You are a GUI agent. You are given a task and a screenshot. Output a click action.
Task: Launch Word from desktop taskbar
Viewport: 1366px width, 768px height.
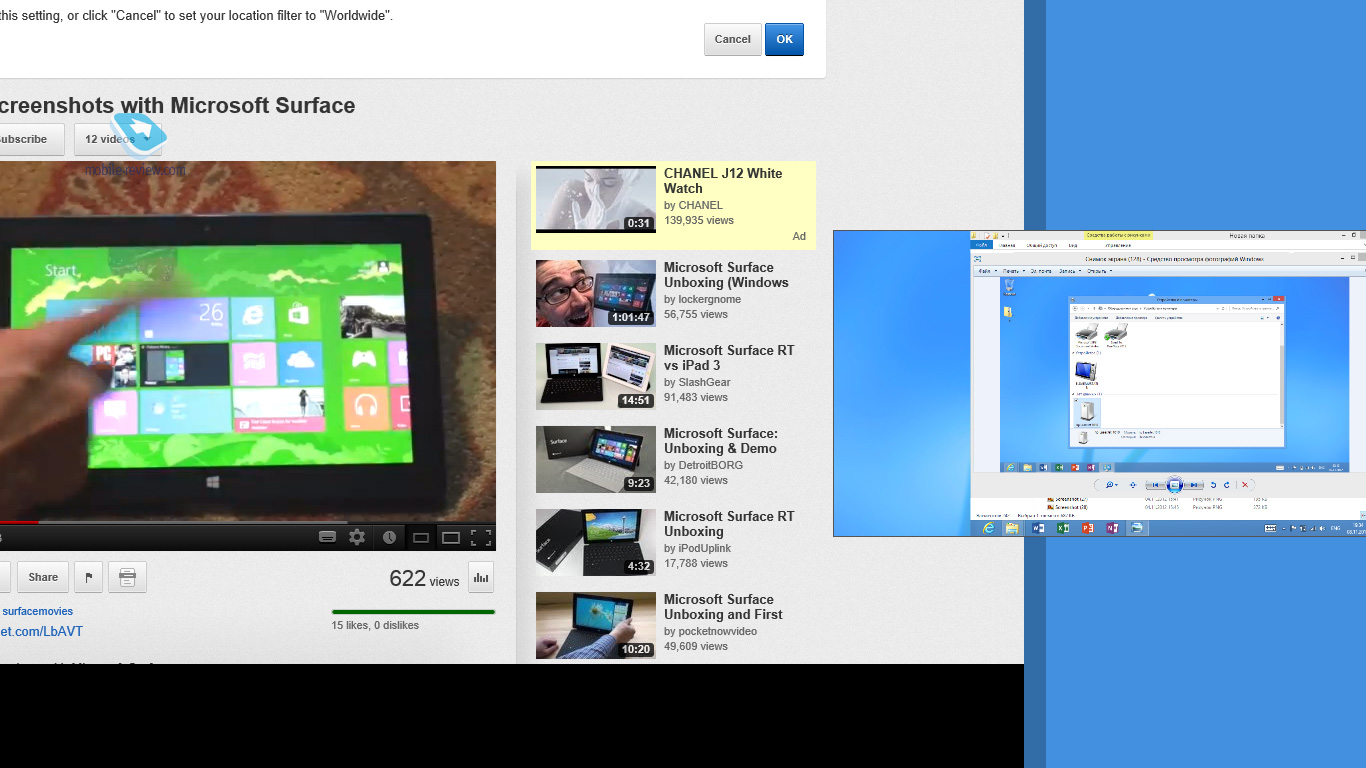[1038, 528]
